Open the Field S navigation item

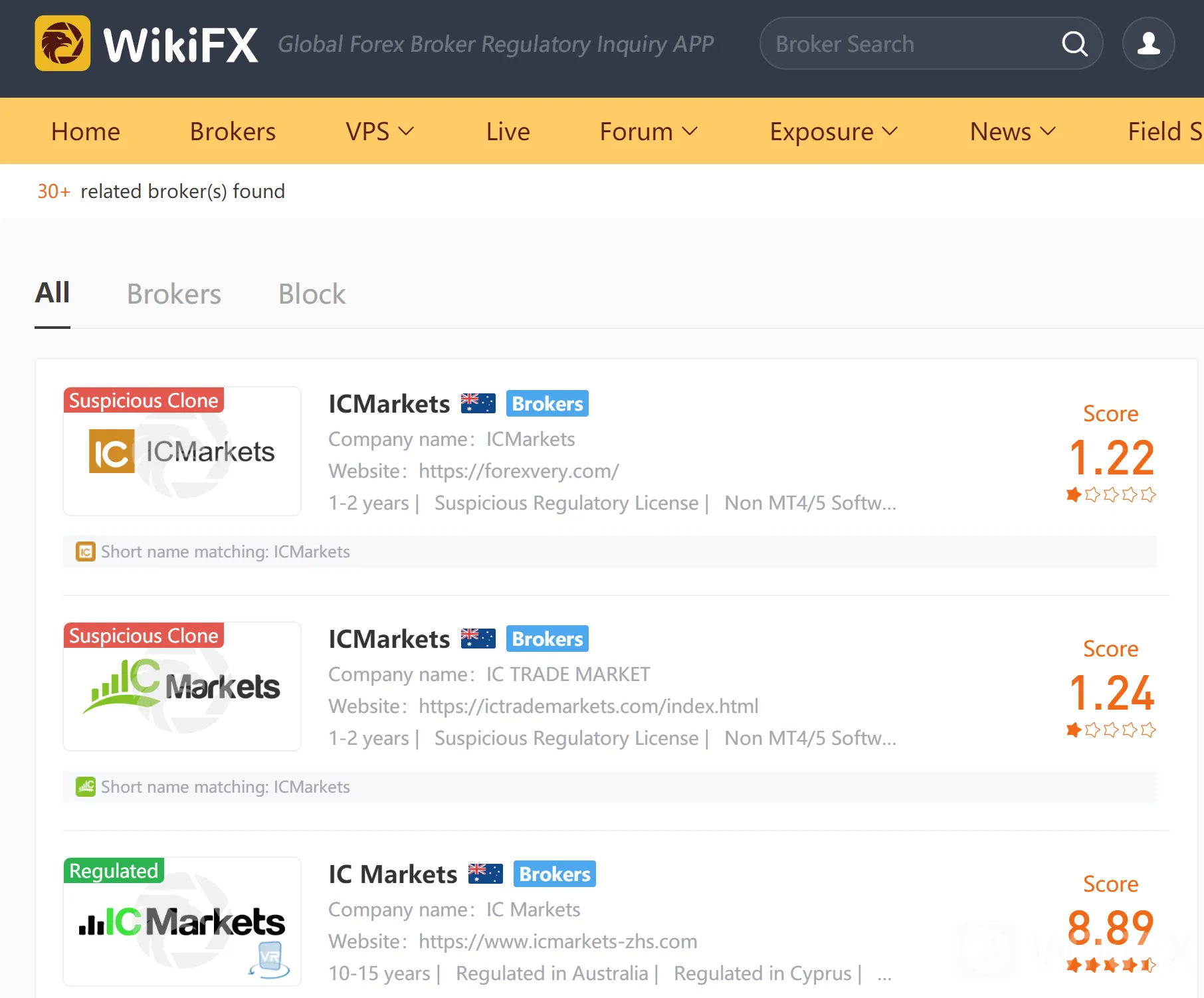1165,132
